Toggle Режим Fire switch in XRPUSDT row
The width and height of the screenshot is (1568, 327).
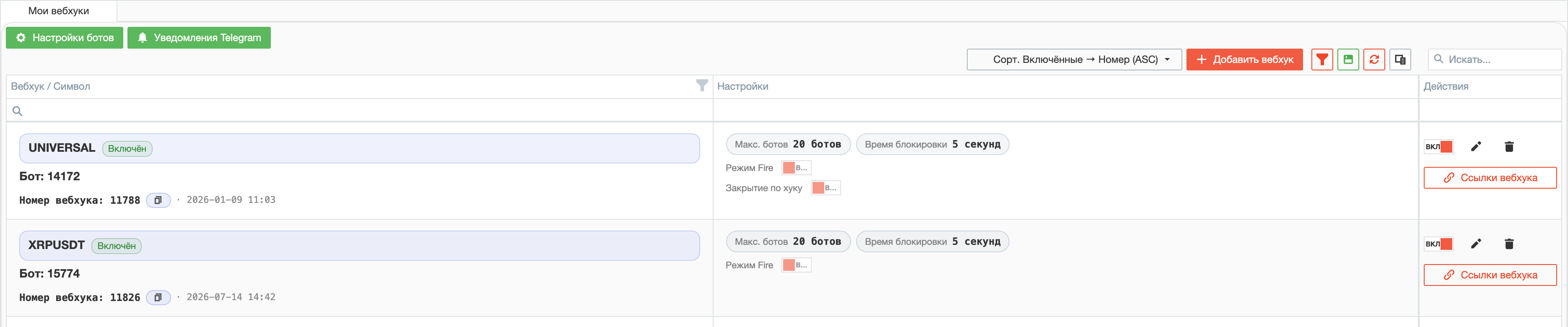click(796, 265)
